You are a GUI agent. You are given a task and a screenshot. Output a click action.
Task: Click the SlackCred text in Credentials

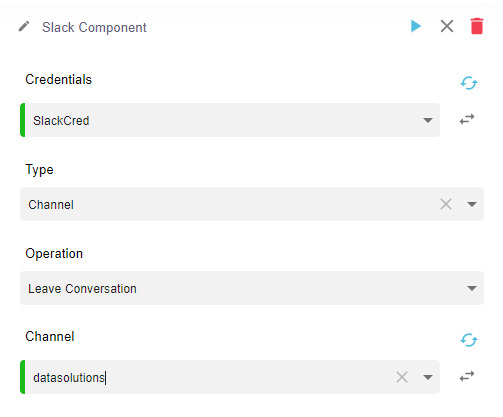[x=61, y=121]
